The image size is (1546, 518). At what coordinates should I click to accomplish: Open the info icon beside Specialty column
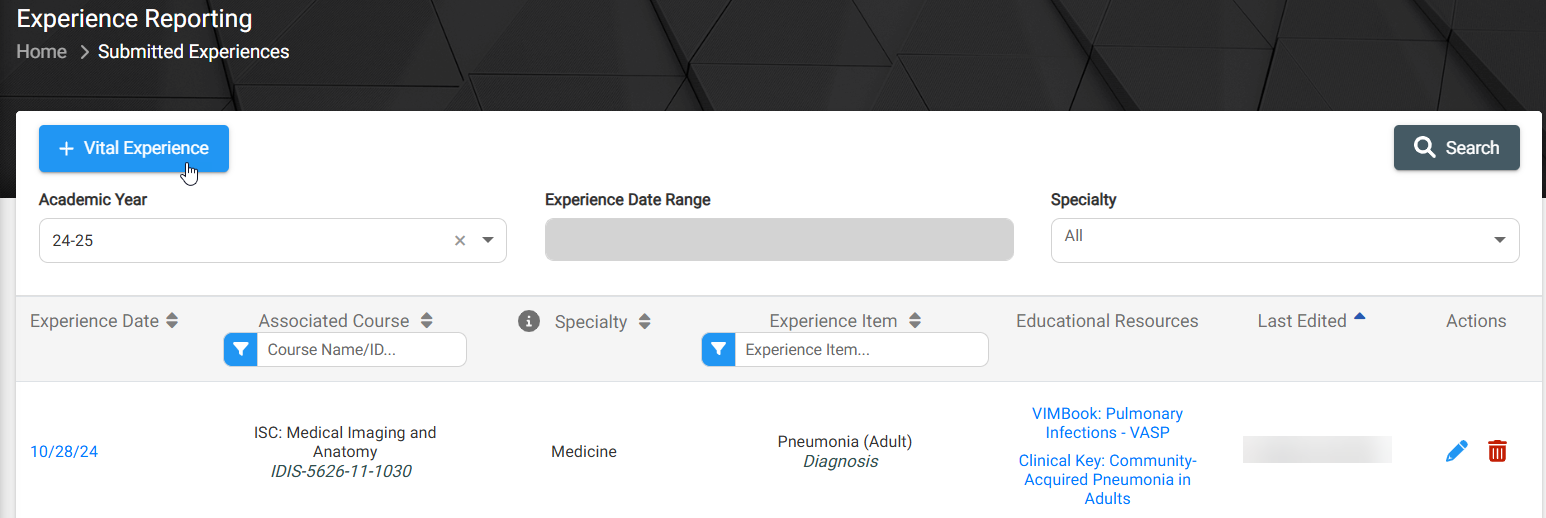529,321
